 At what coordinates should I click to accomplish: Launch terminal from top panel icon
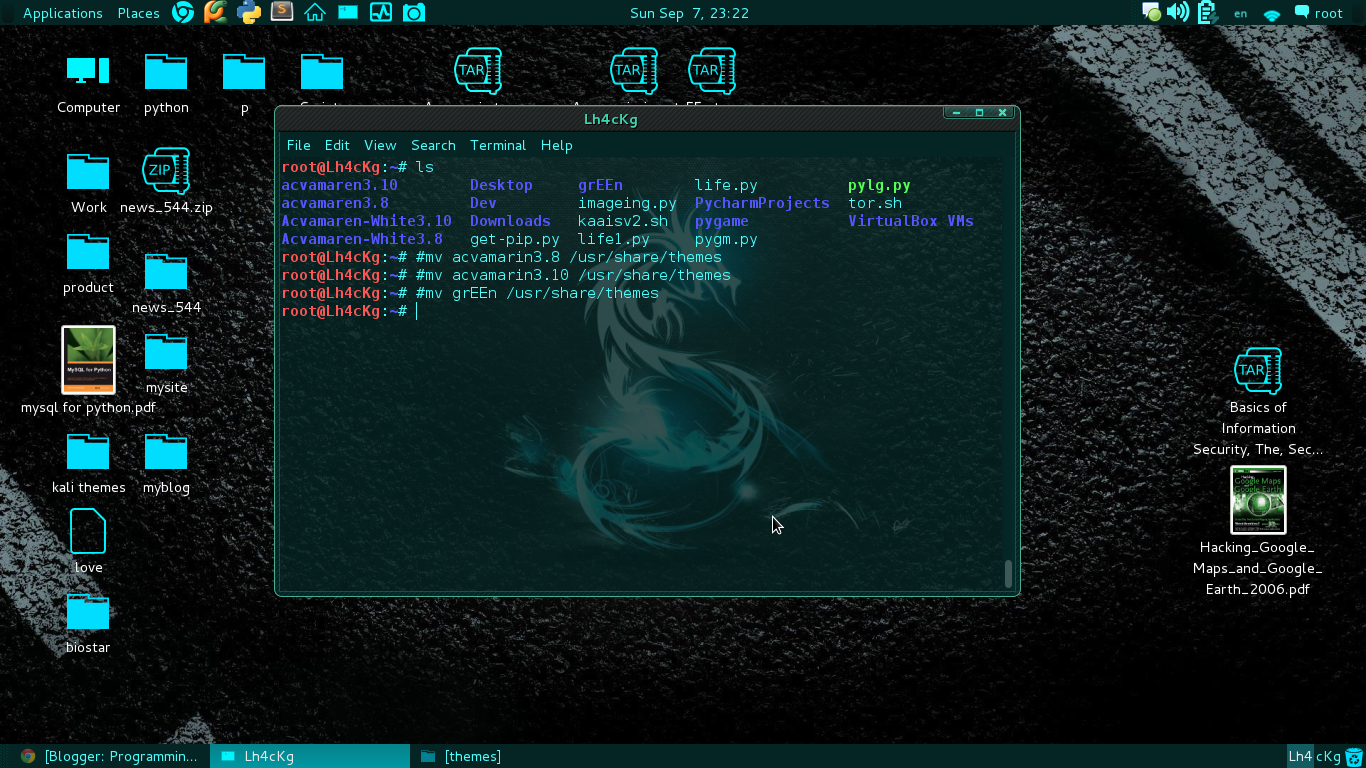tap(347, 12)
